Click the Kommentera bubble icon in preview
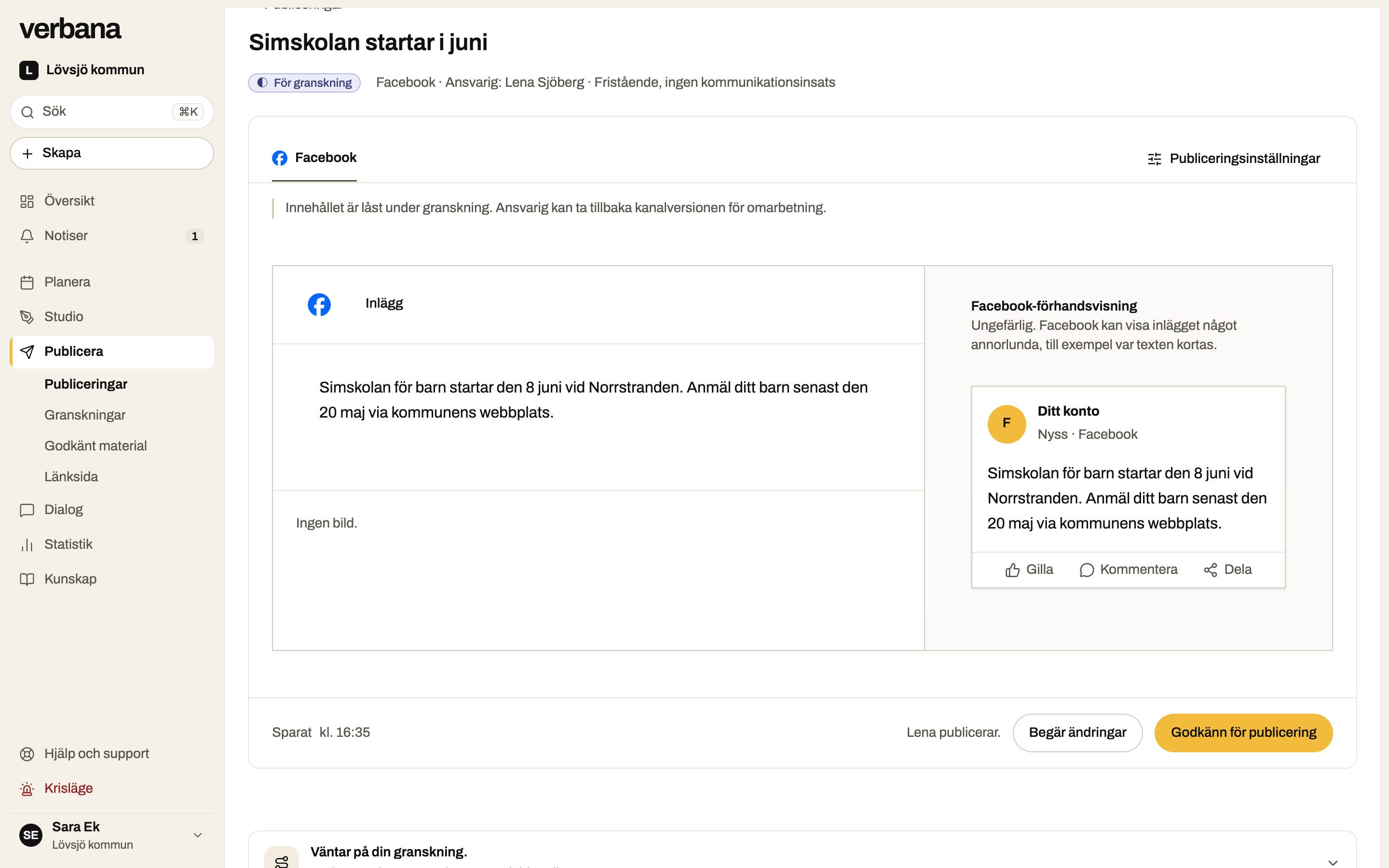 click(x=1087, y=570)
